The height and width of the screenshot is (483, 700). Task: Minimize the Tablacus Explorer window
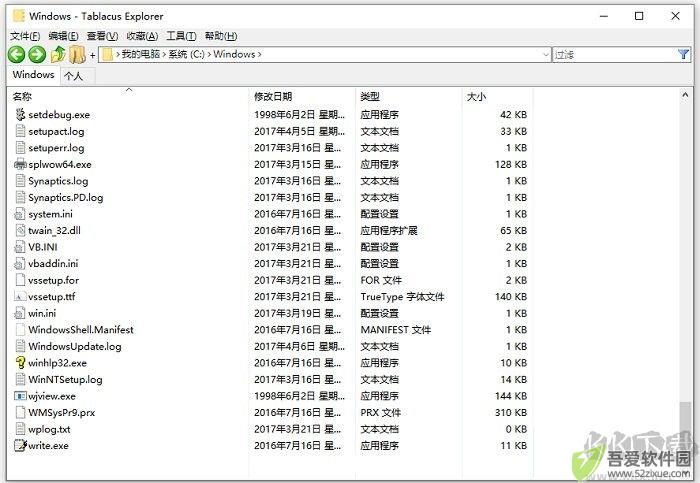click(x=604, y=16)
